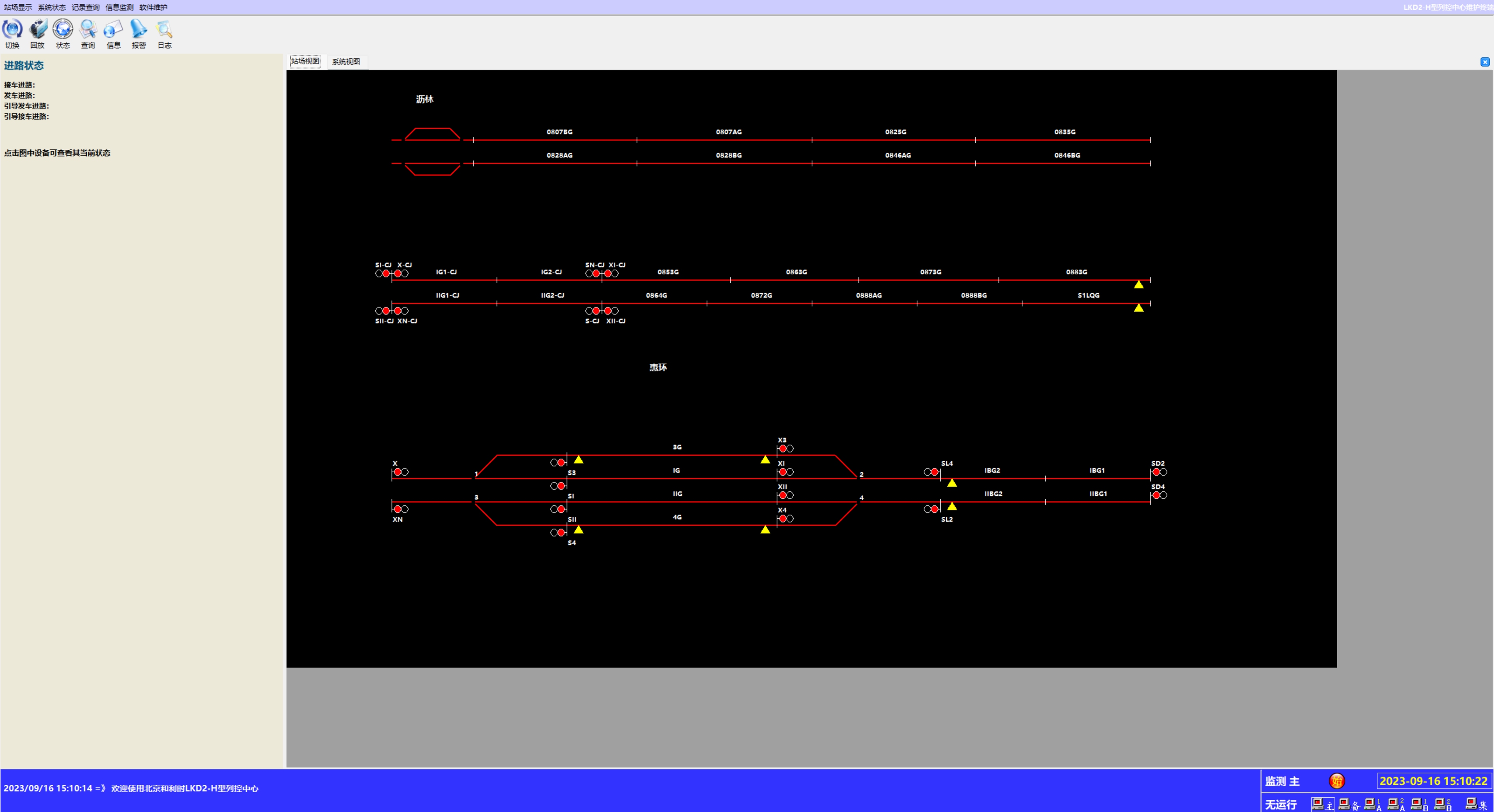The image size is (1494, 812).
Task: Close the station view panel
Action: click(x=1485, y=62)
